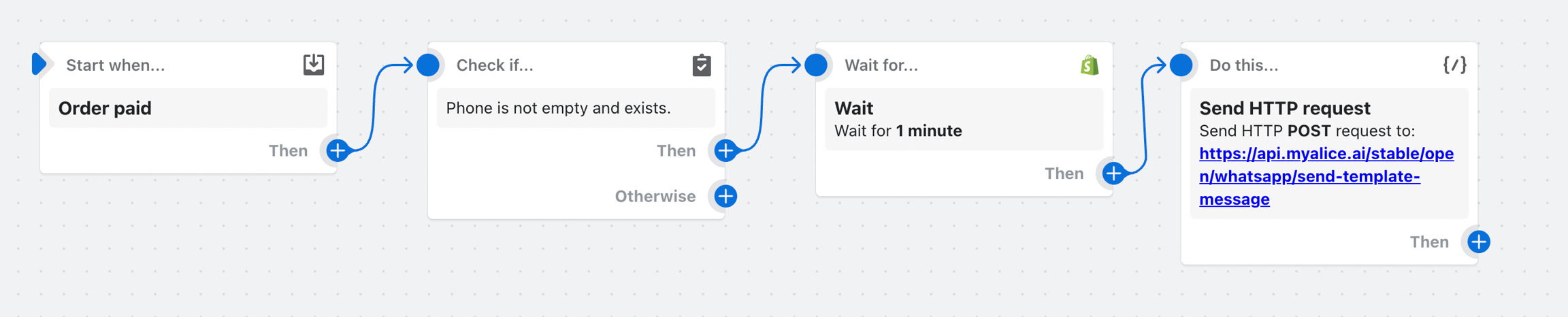This screenshot has width=1568, height=317.
Task: Open the Order paid trigger block
Action: (188, 108)
